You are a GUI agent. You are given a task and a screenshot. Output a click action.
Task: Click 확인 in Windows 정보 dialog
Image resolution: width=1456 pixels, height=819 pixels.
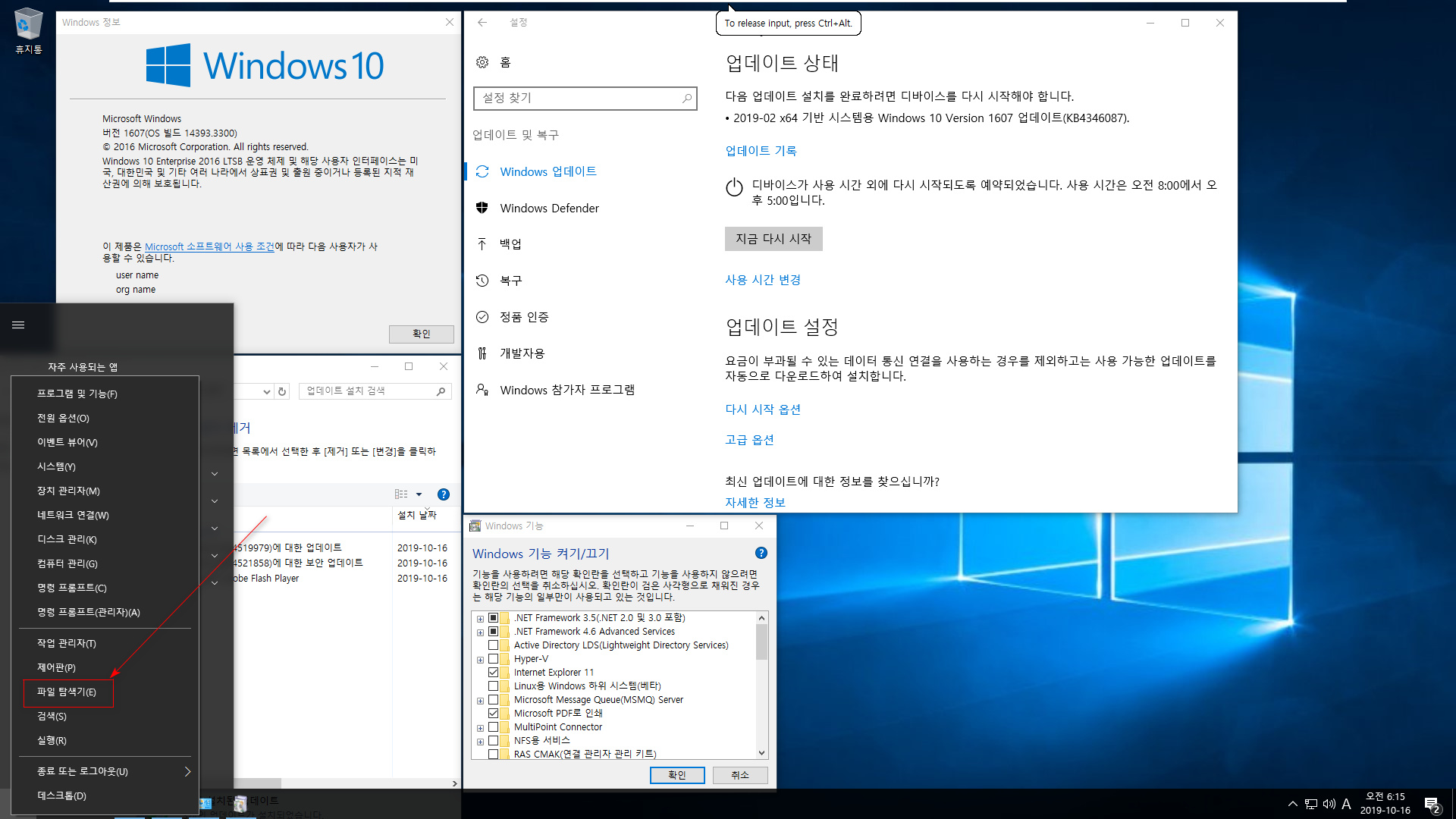point(422,334)
